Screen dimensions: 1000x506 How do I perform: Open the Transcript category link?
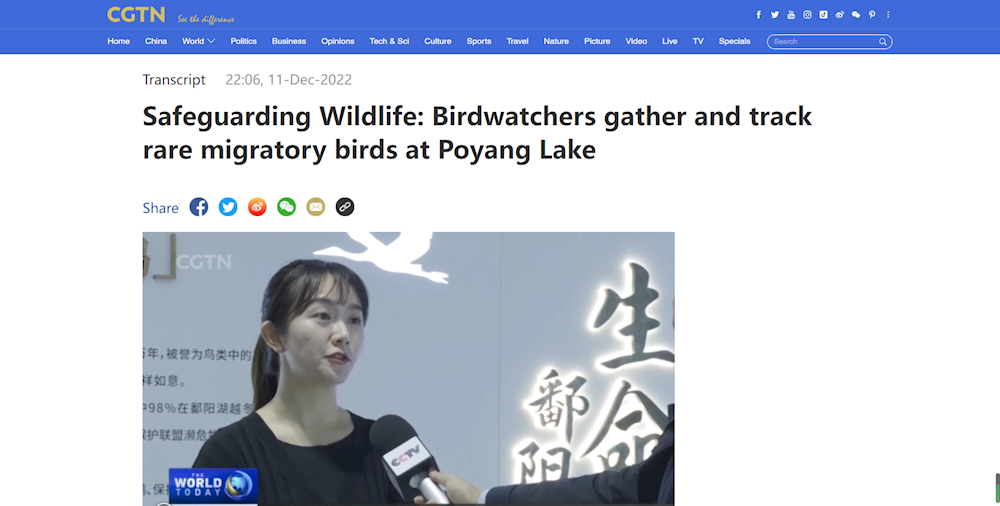click(x=173, y=80)
